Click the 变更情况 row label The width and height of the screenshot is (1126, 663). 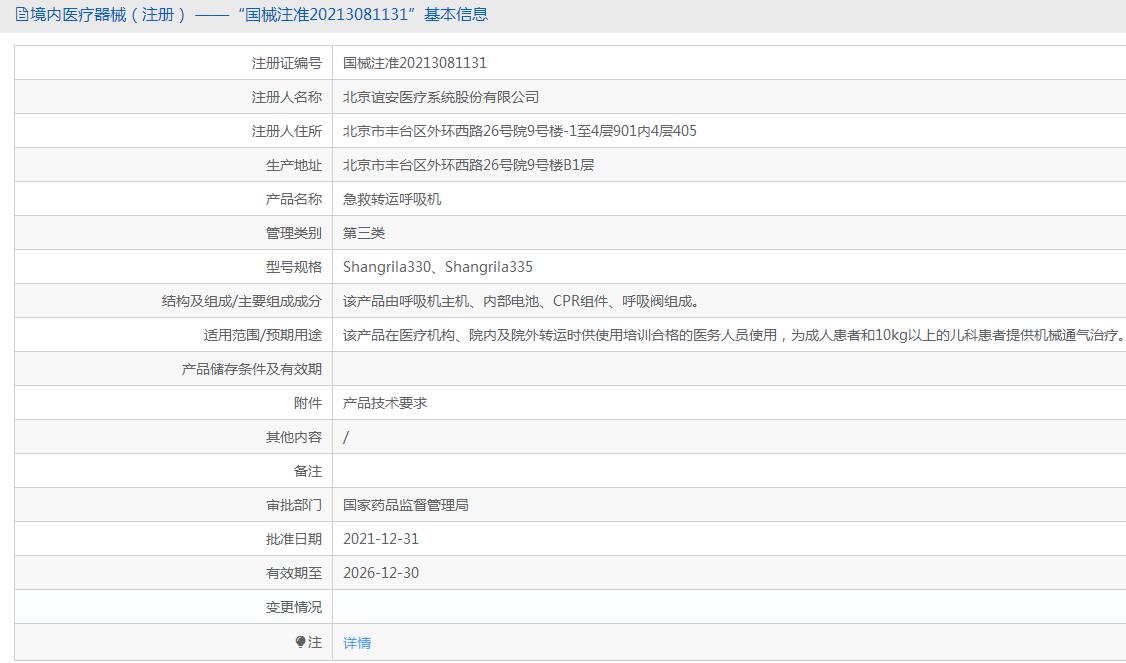point(293,607)
